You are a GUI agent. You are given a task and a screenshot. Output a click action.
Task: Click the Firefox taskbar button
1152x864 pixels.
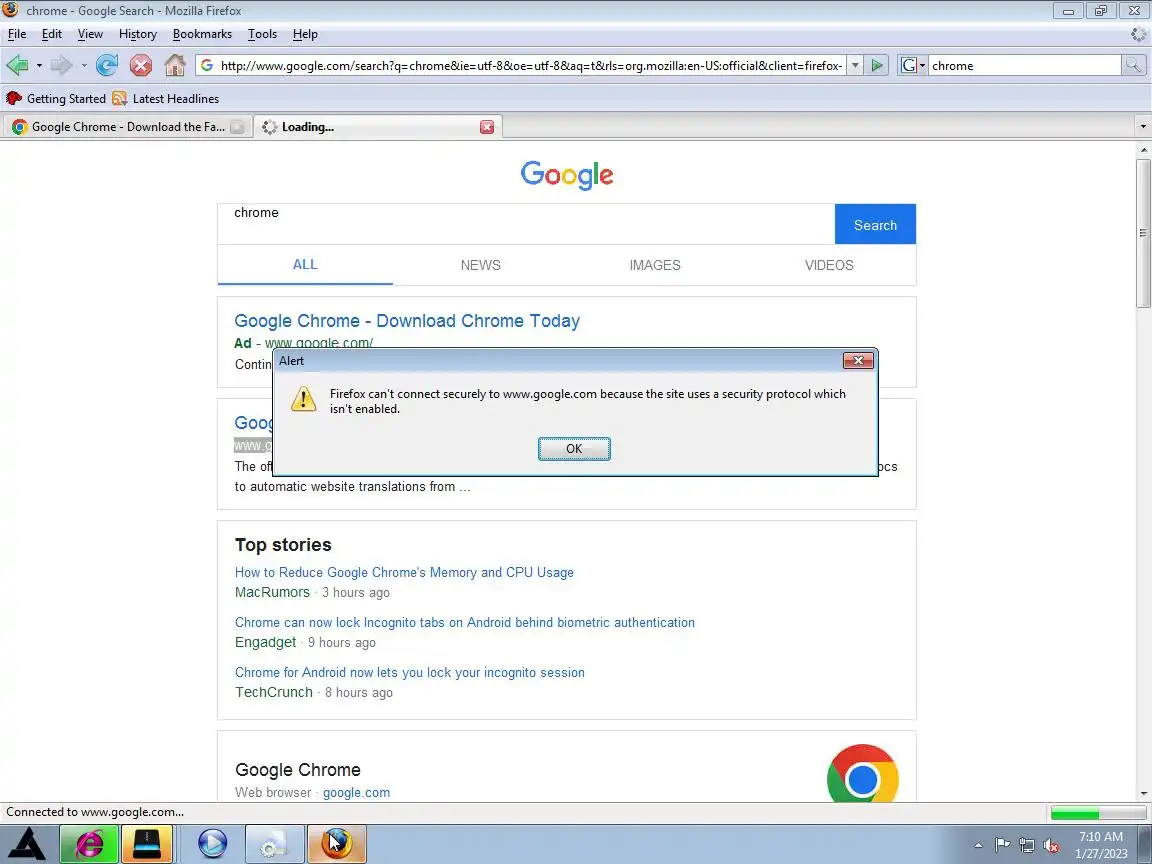[336, 843]
